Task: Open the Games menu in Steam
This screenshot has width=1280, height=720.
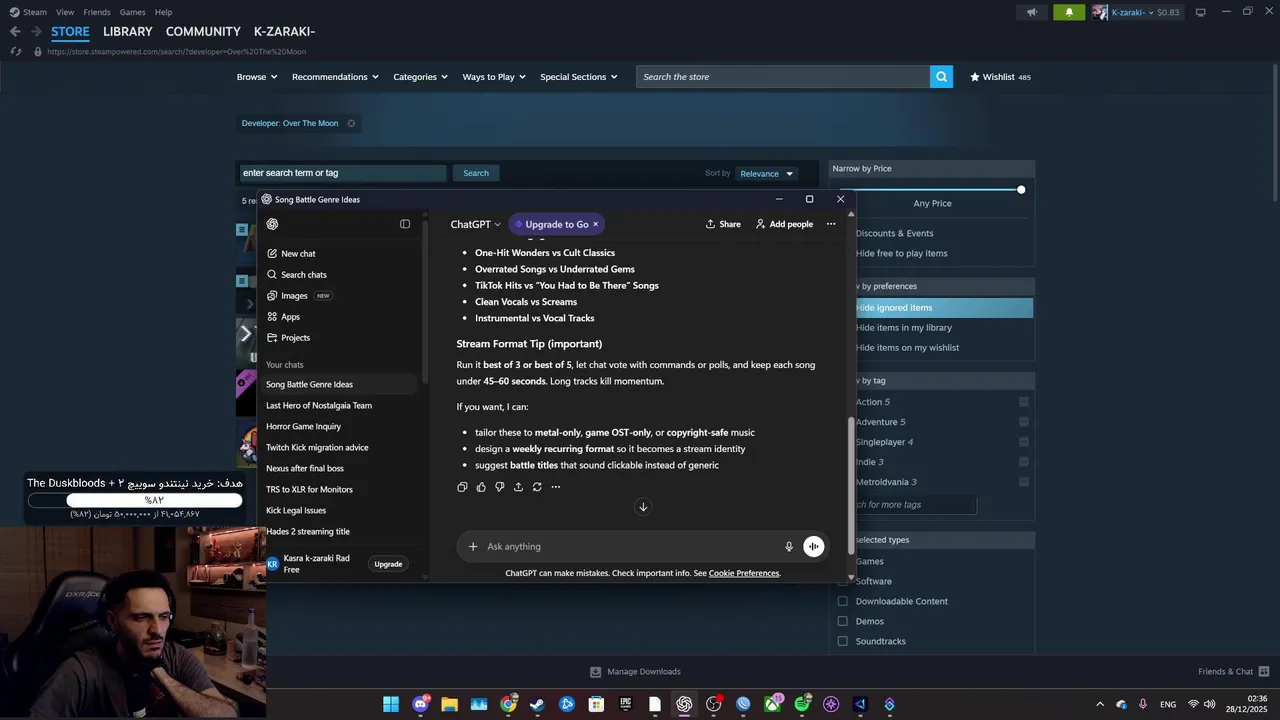Action: point(132,12)
